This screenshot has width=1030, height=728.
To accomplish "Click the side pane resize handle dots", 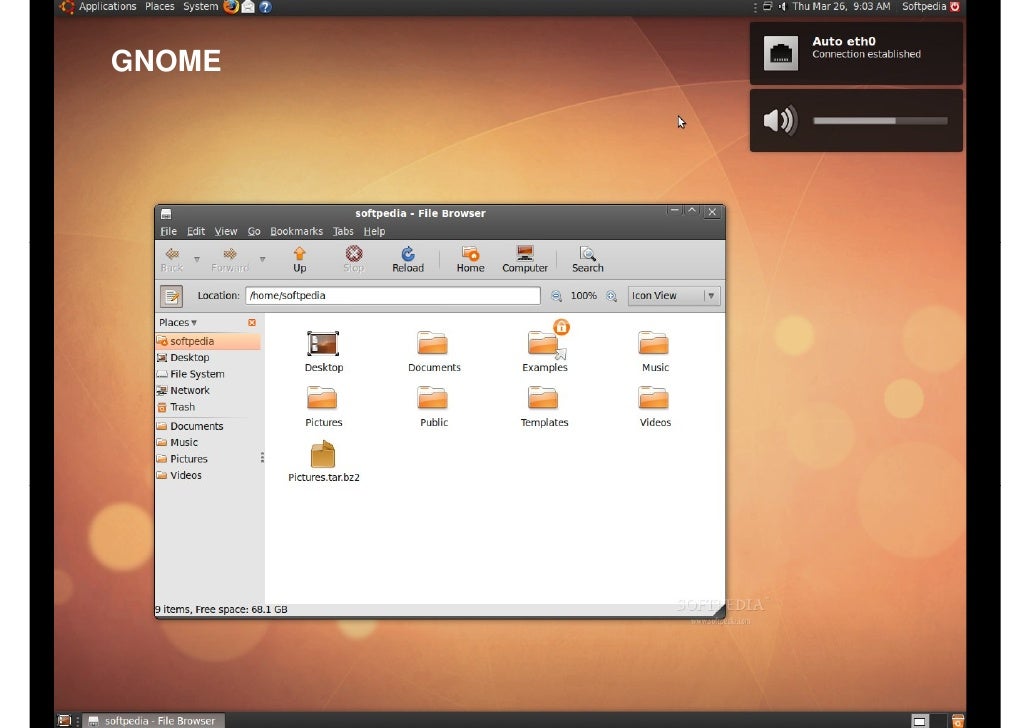I will point(262,457).
